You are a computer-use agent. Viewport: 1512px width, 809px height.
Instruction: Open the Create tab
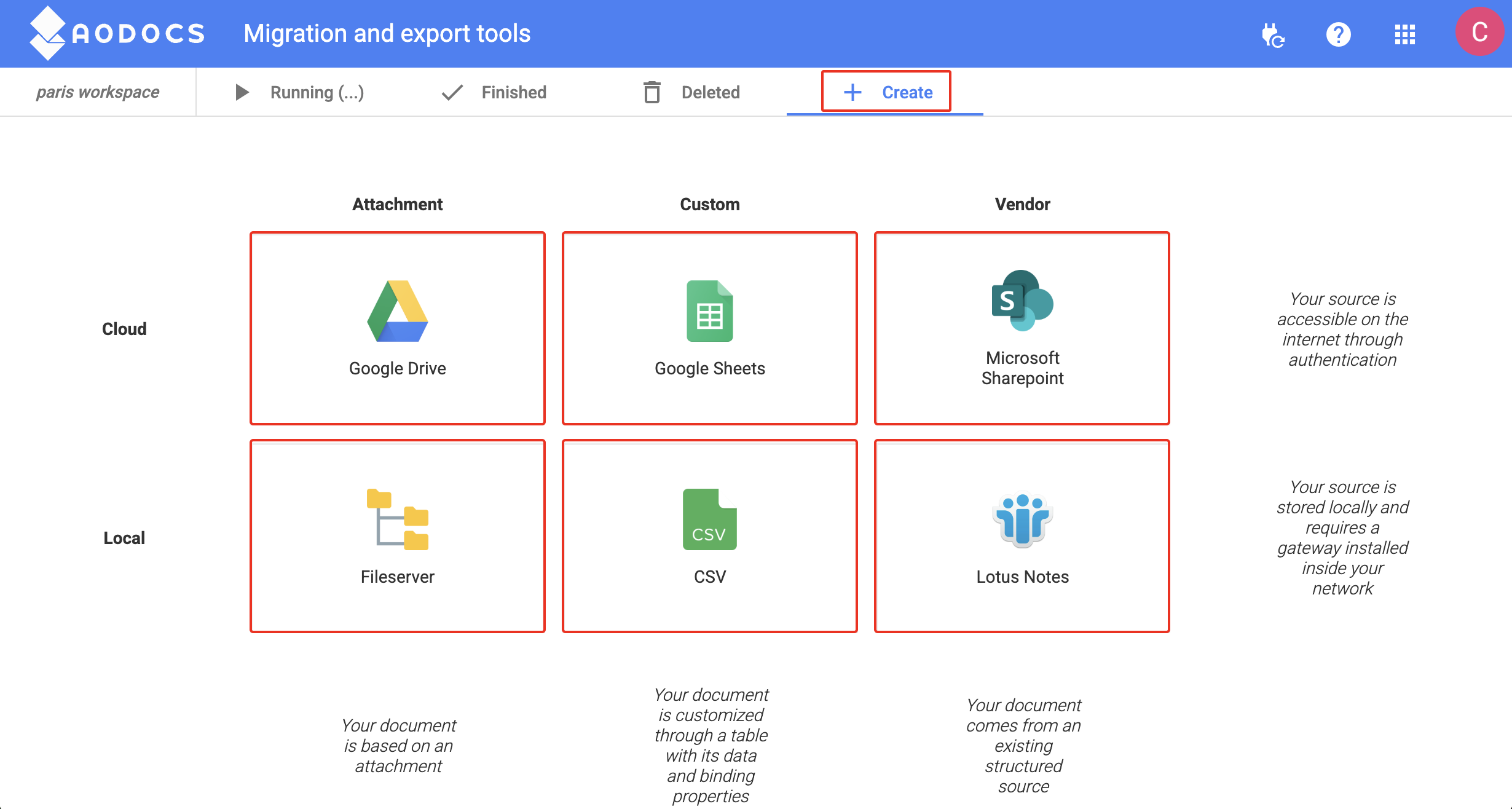pyautogui.click(x=886, y=92)
